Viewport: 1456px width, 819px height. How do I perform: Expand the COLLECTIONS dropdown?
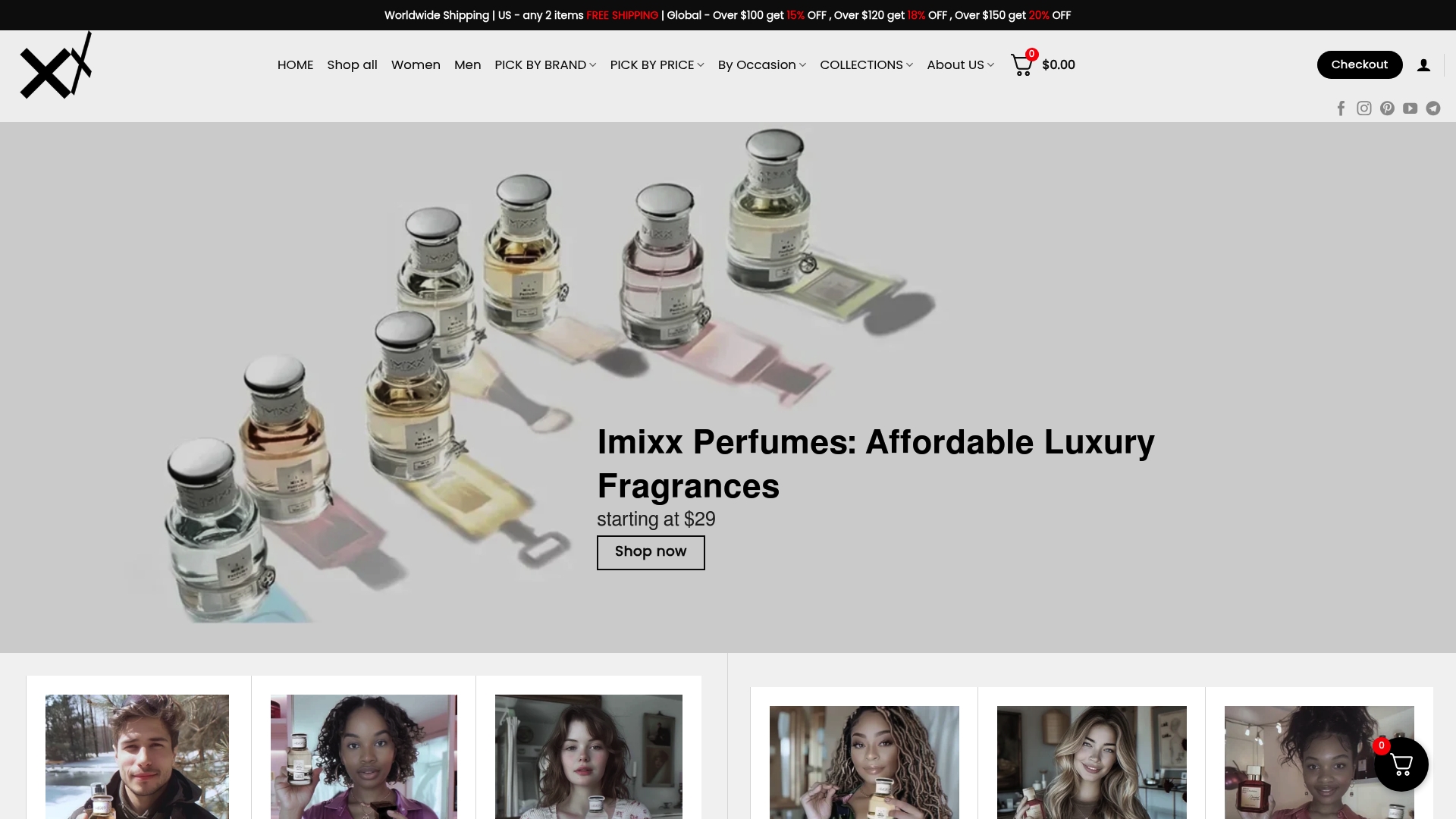866,65
